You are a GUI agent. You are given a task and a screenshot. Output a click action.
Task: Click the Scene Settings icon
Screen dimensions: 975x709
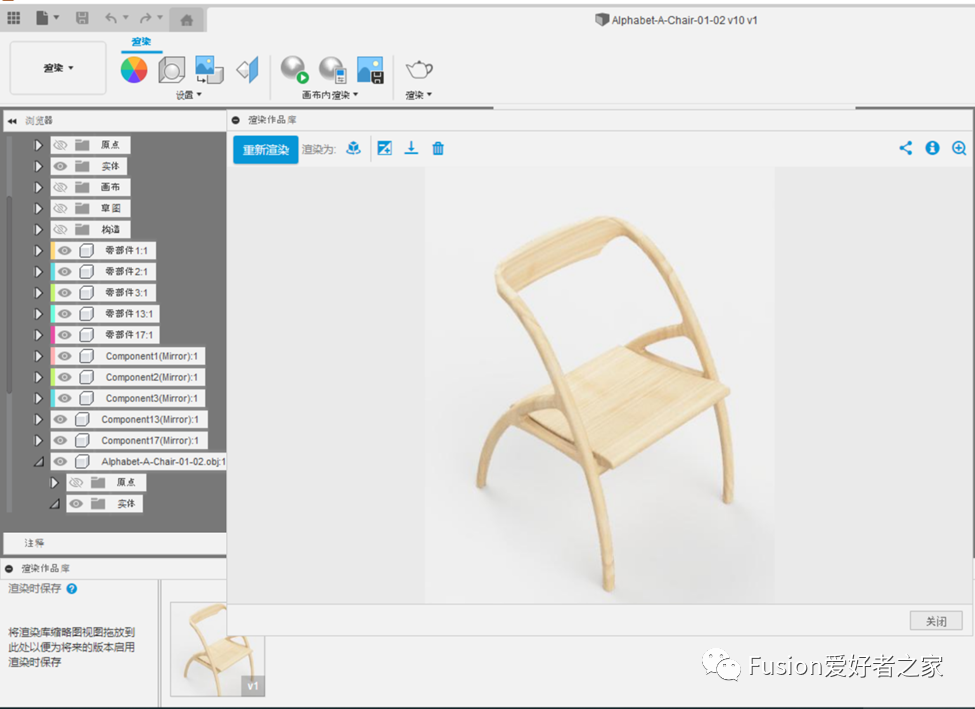tap(172, 69)
